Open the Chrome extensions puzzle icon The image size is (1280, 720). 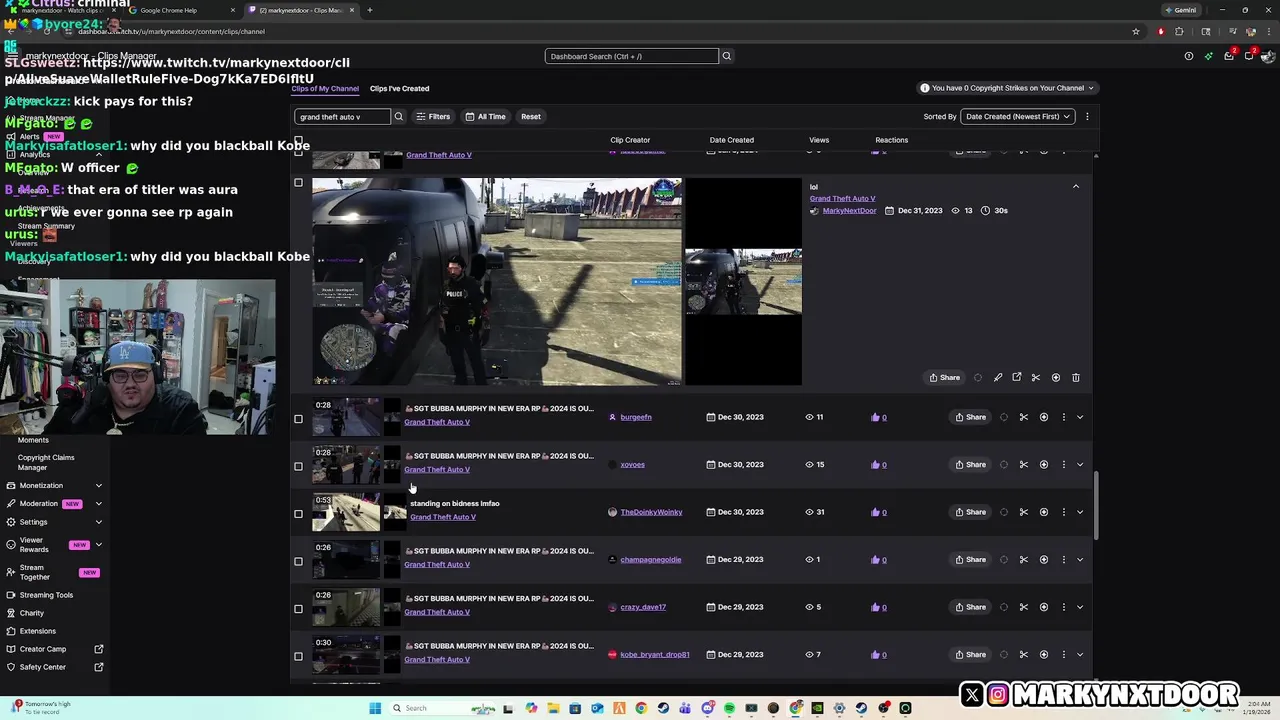(x=1179, y=31)
